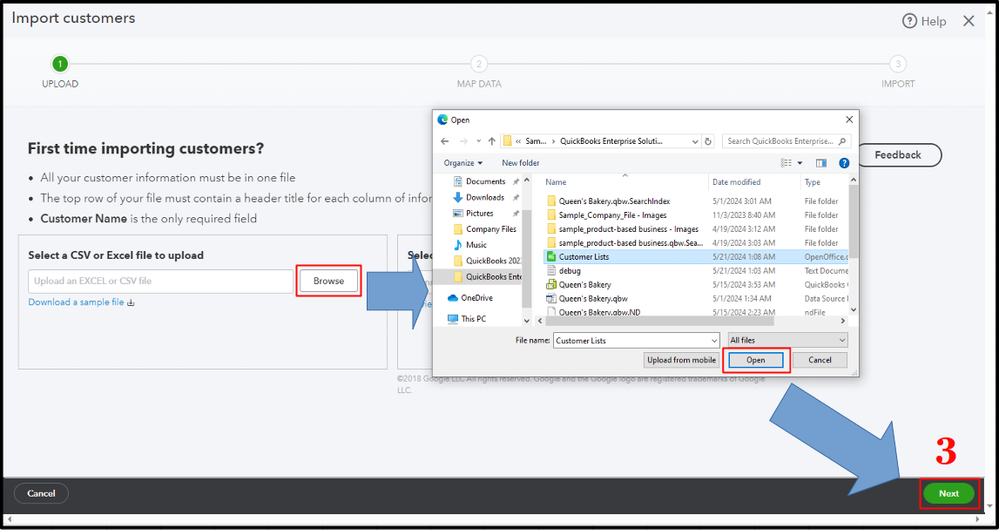Select Music in the navigation pane
999x530 pixels.
point(476,245)
